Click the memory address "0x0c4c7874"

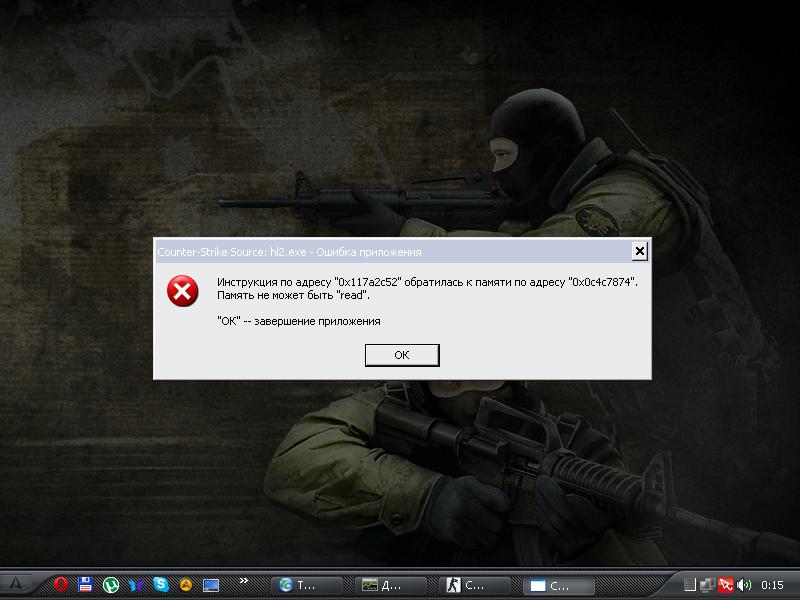pos(602,282)
